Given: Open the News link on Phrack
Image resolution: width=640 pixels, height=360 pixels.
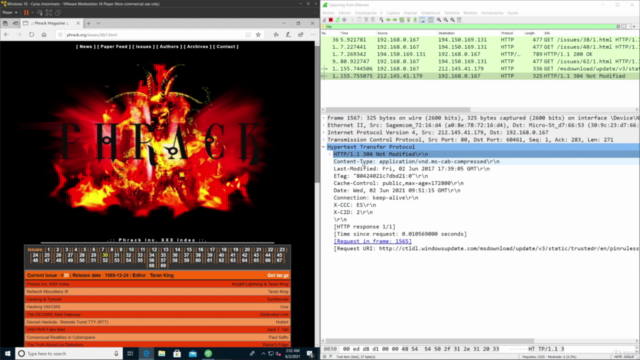Looking at the screenshot, I should (x=85, y=47).
